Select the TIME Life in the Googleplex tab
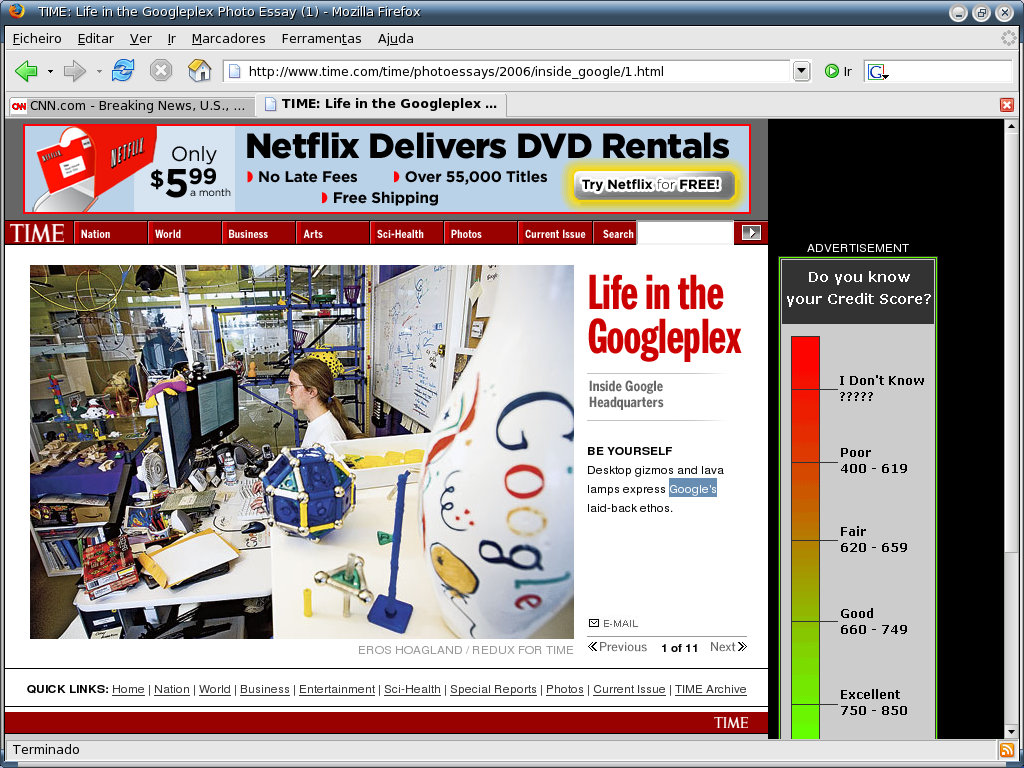This screenshot has height=768, width=1024. click(381, 104)
